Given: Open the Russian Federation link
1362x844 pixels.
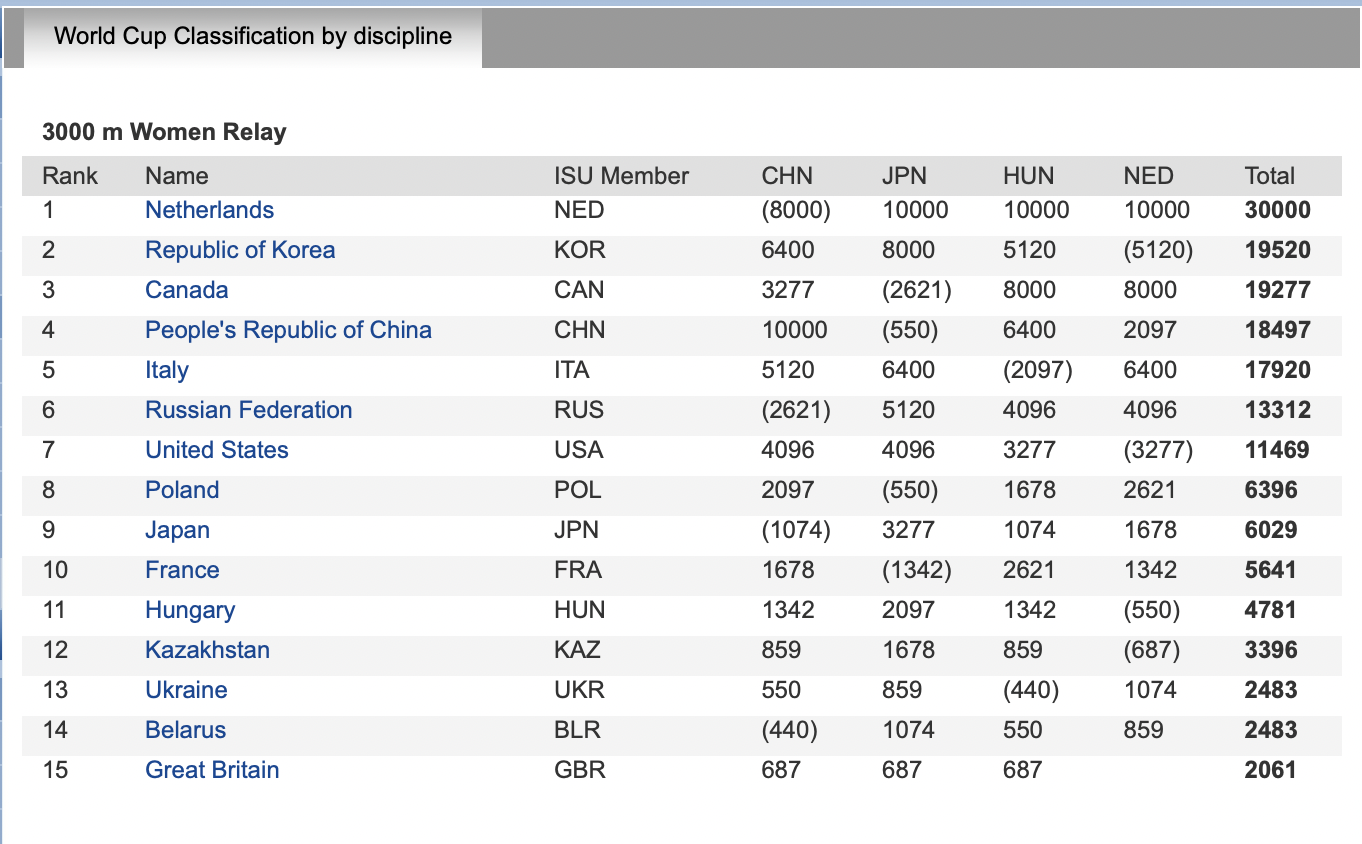Looking at the screenshot, I should [249, 410].
